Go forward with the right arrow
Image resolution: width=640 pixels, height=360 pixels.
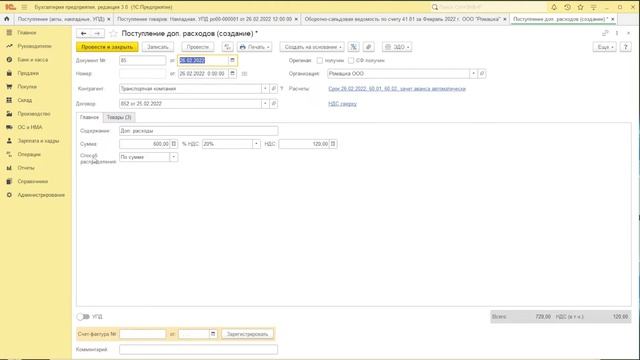click(97, 33)
